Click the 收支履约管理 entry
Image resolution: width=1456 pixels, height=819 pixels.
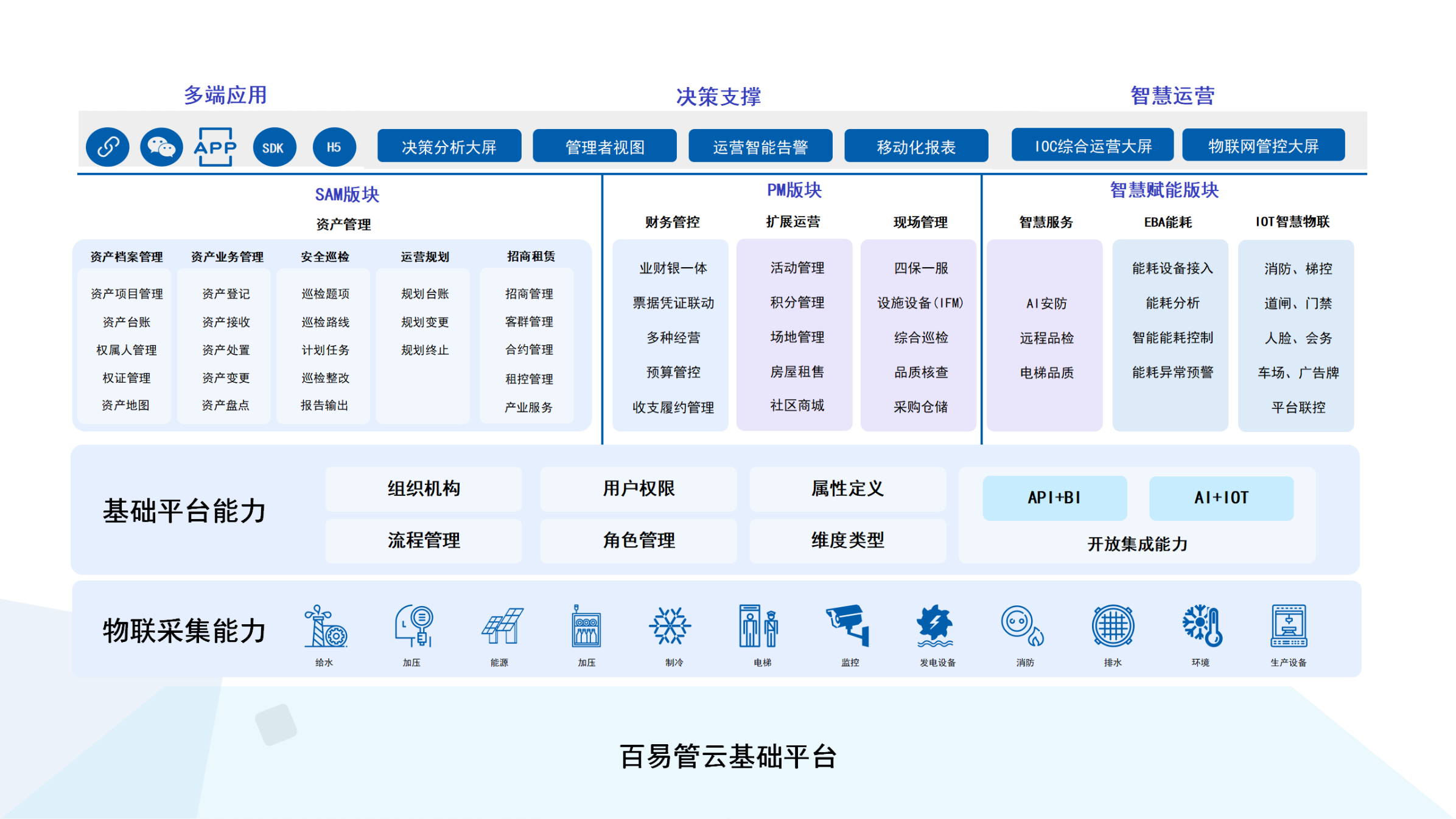pyautogui.click(x=673, y=408)
